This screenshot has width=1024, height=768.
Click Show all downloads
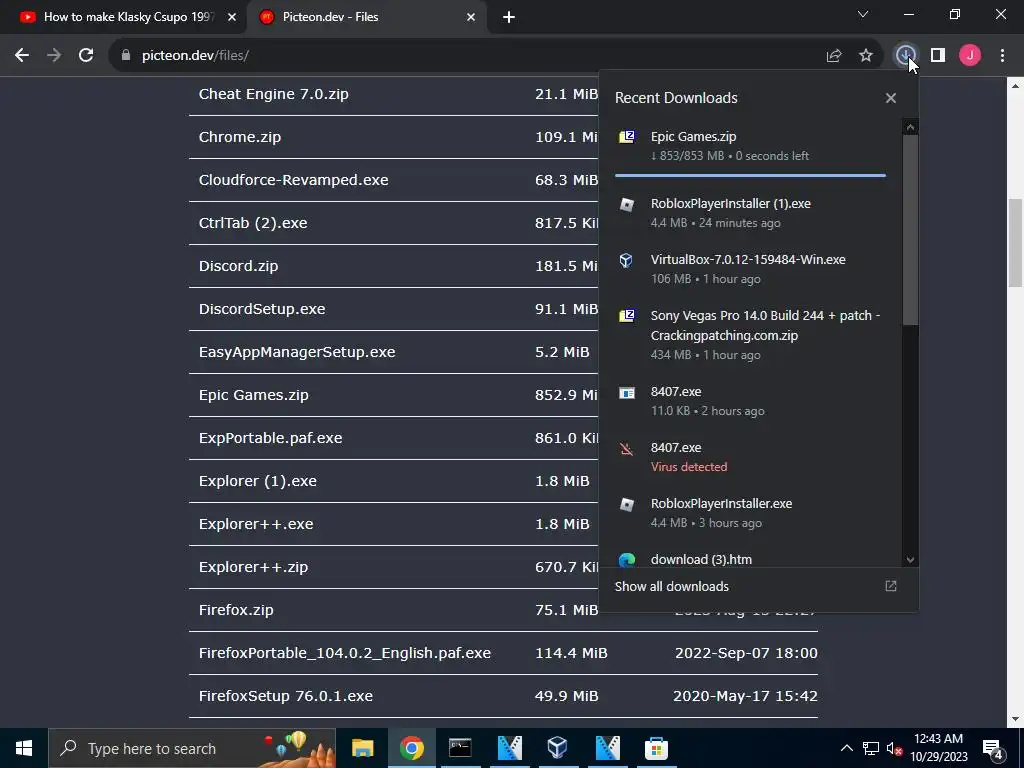(x=671, y=586)
